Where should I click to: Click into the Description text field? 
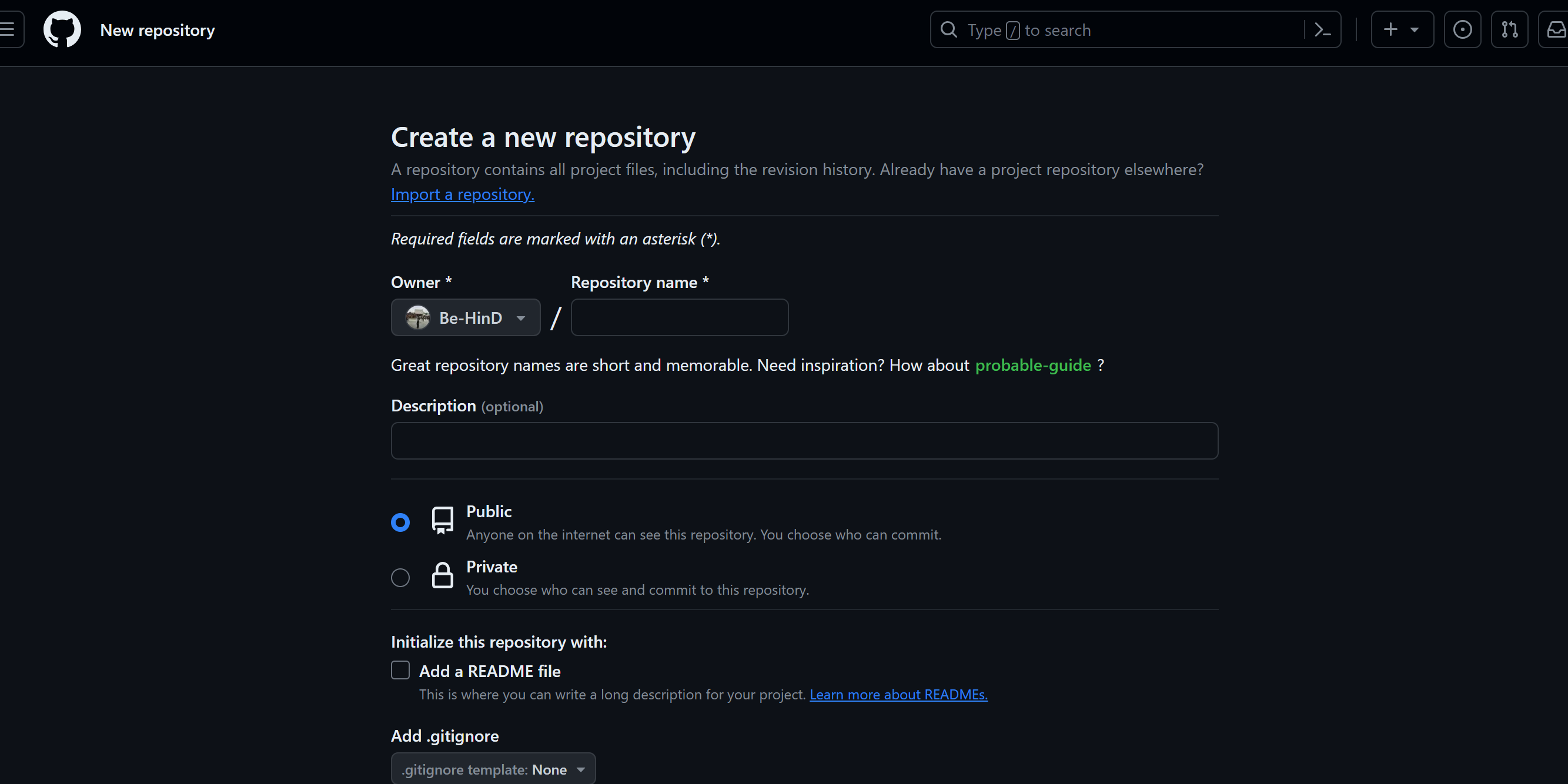coord(804,441)
